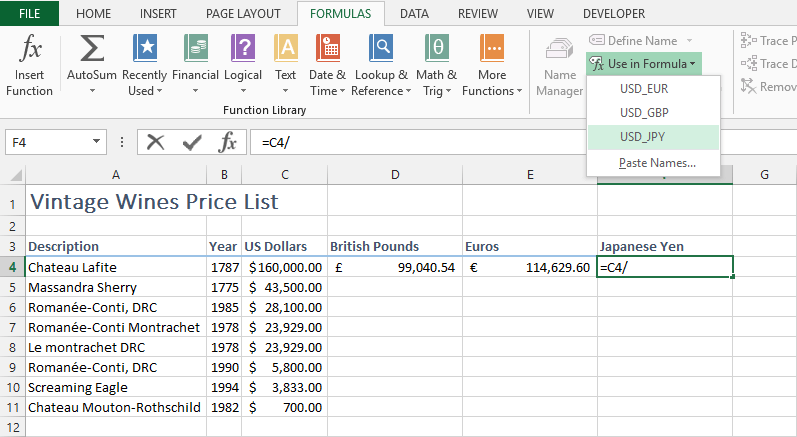The height and width of the screenshot is (437, 797).
Task: Open Logical functions menu
Action: tap(243, 65)
